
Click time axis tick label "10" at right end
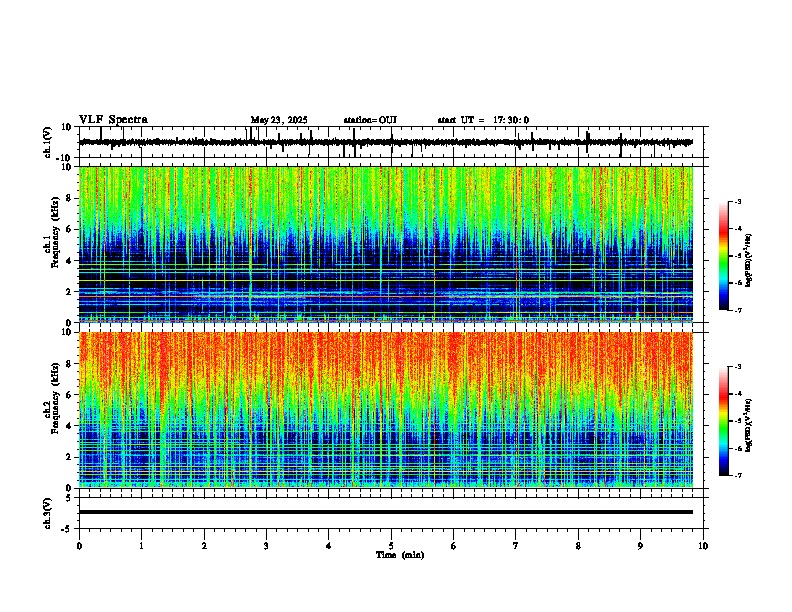(x=703, y=546)
